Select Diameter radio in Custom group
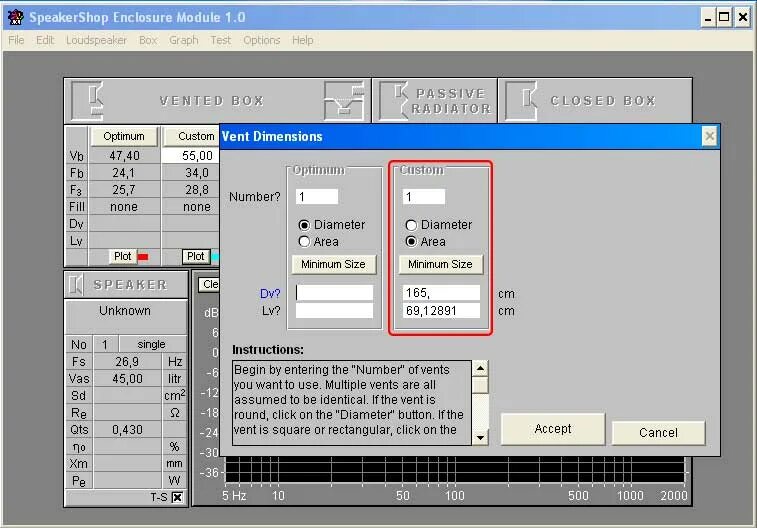The image size is (757, 528). (x=411, y=225)
